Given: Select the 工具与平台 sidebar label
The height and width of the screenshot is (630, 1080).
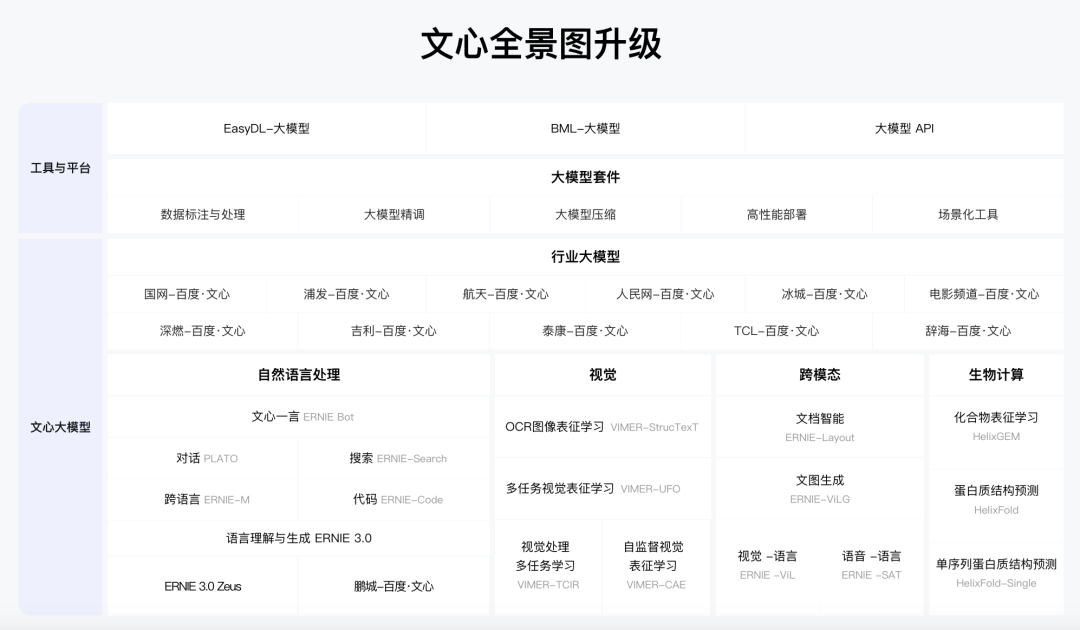Looking at the screenshot, I should point(60,169).
